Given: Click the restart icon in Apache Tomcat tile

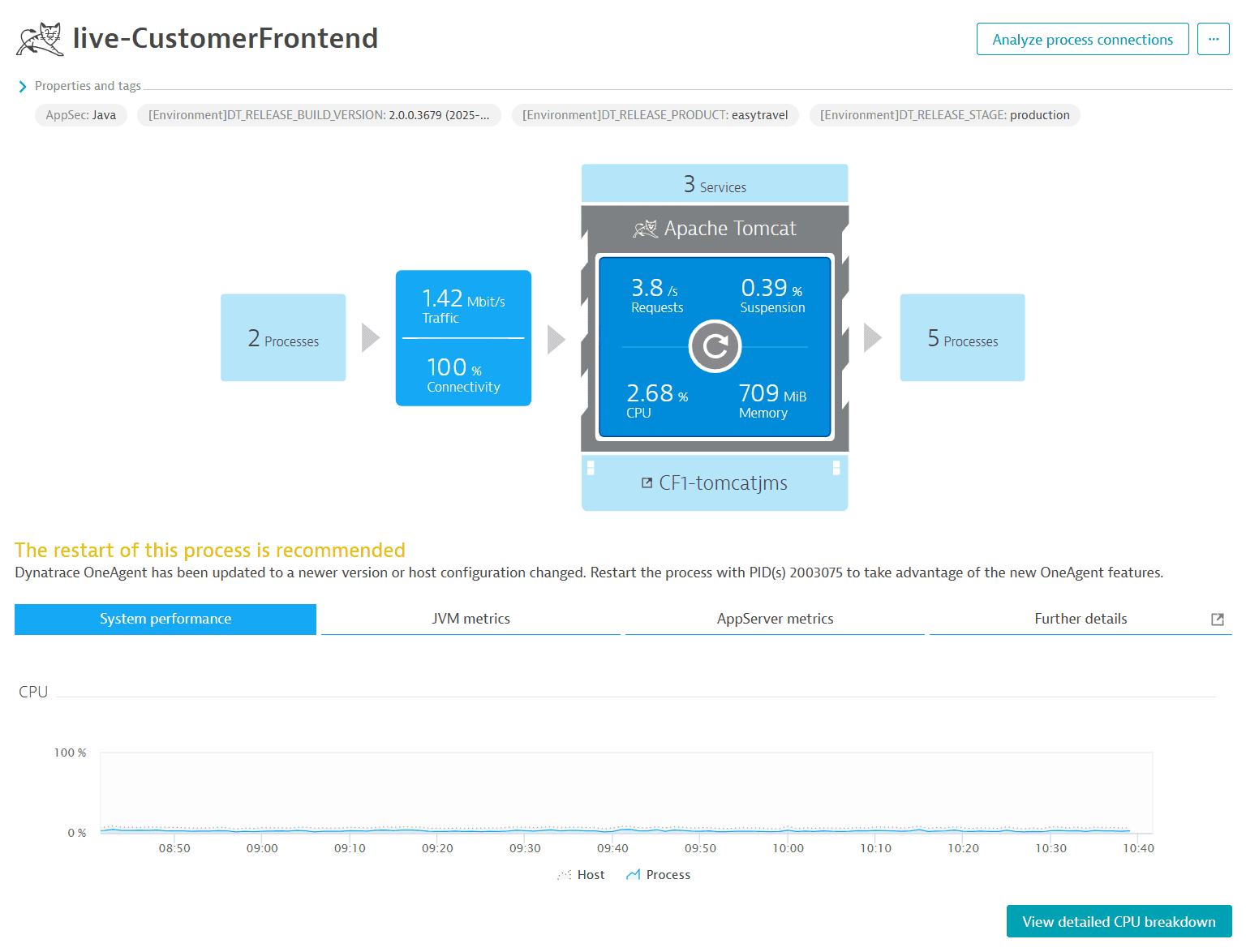Looking at the screenshot, I should click(x=715, y=346).
